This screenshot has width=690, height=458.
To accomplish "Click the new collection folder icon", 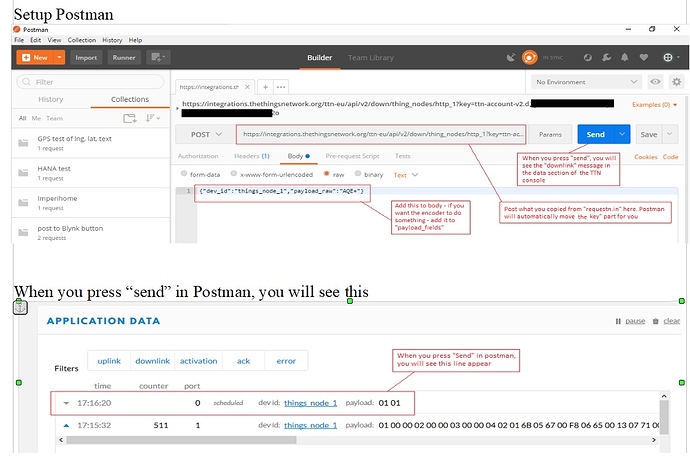I will 130,118.
